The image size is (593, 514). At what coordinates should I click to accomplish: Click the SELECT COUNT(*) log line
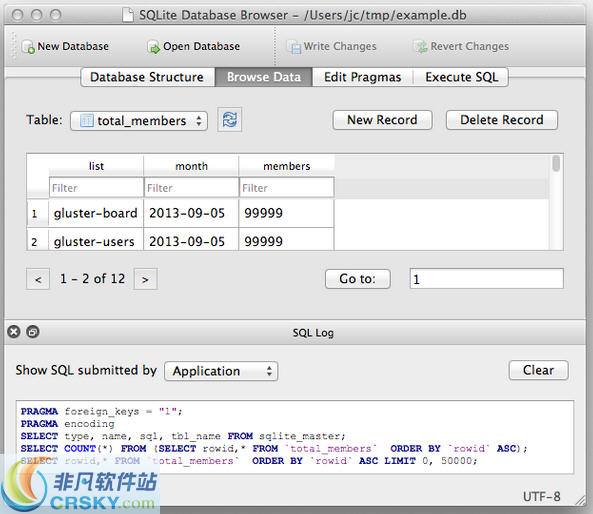click(274, 449)
